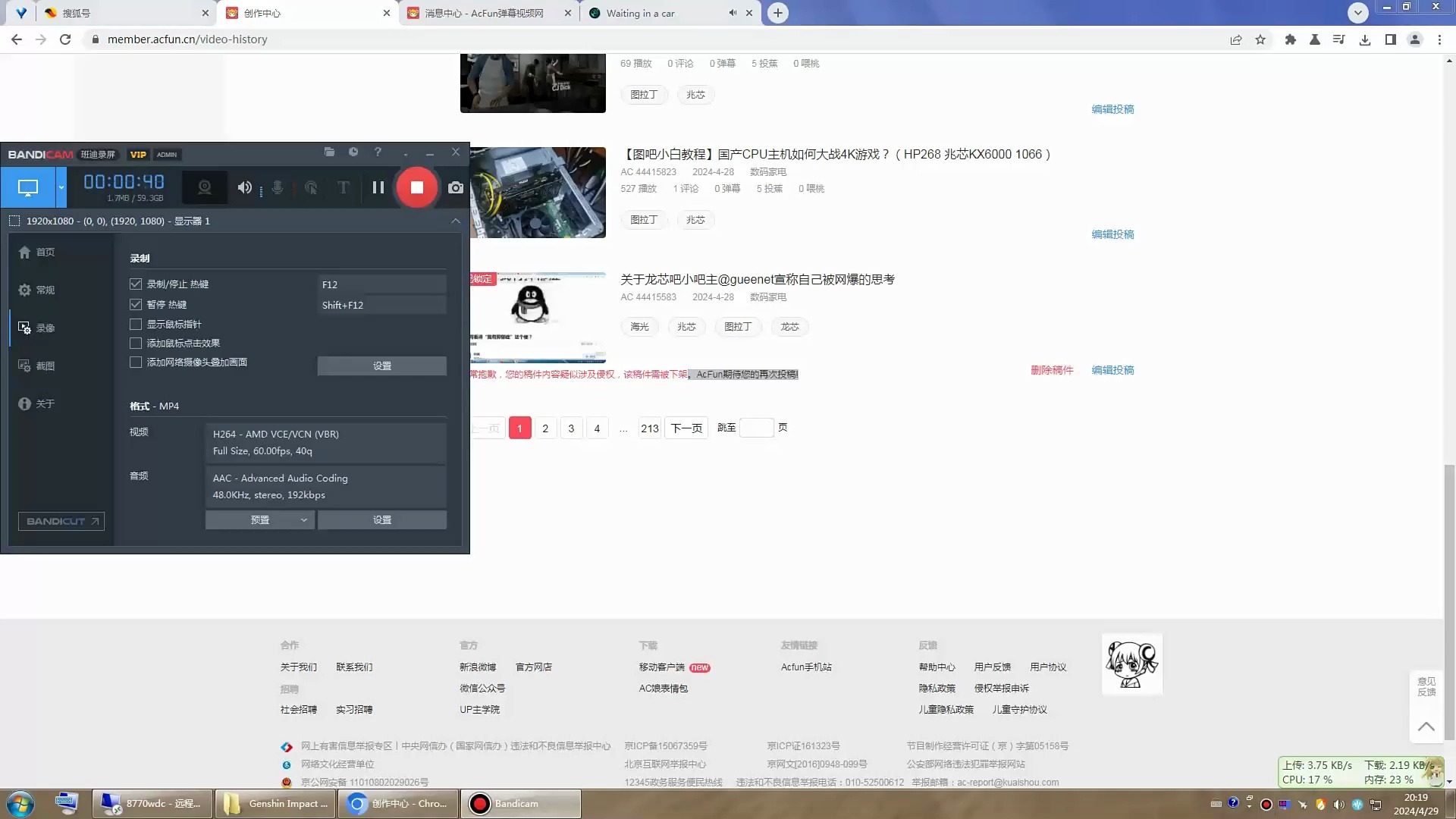Reload the AcFun video history page

pyautogui.click(x=65, y=39)
